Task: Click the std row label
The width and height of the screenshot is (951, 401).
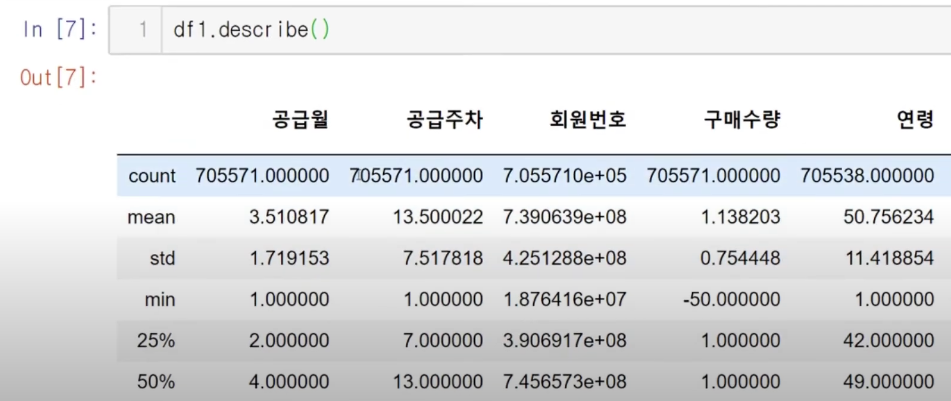Action: click(162, 259)
